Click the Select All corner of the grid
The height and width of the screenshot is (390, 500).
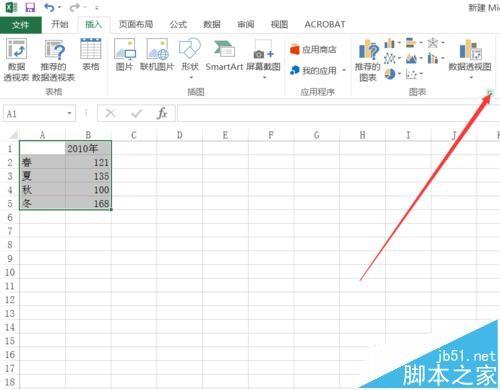[x=12, y=135]
